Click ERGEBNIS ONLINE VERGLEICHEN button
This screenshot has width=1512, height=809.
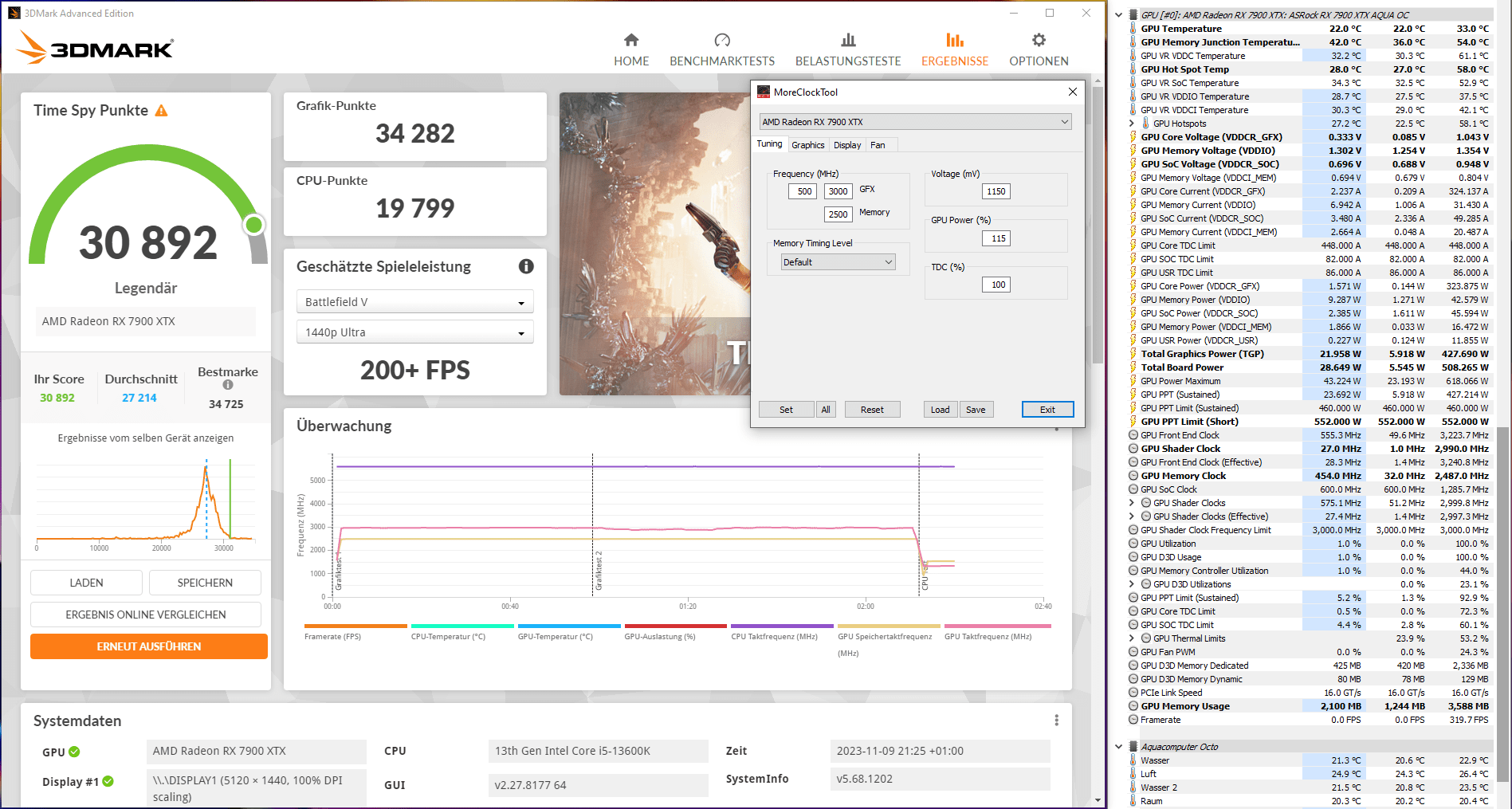(x=146, y=615)
